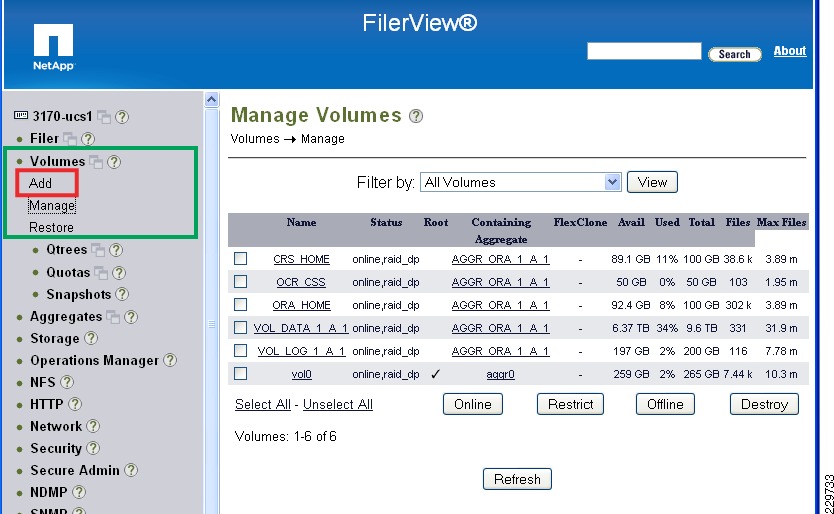Click the View filter button

click(x=652, y=182)
